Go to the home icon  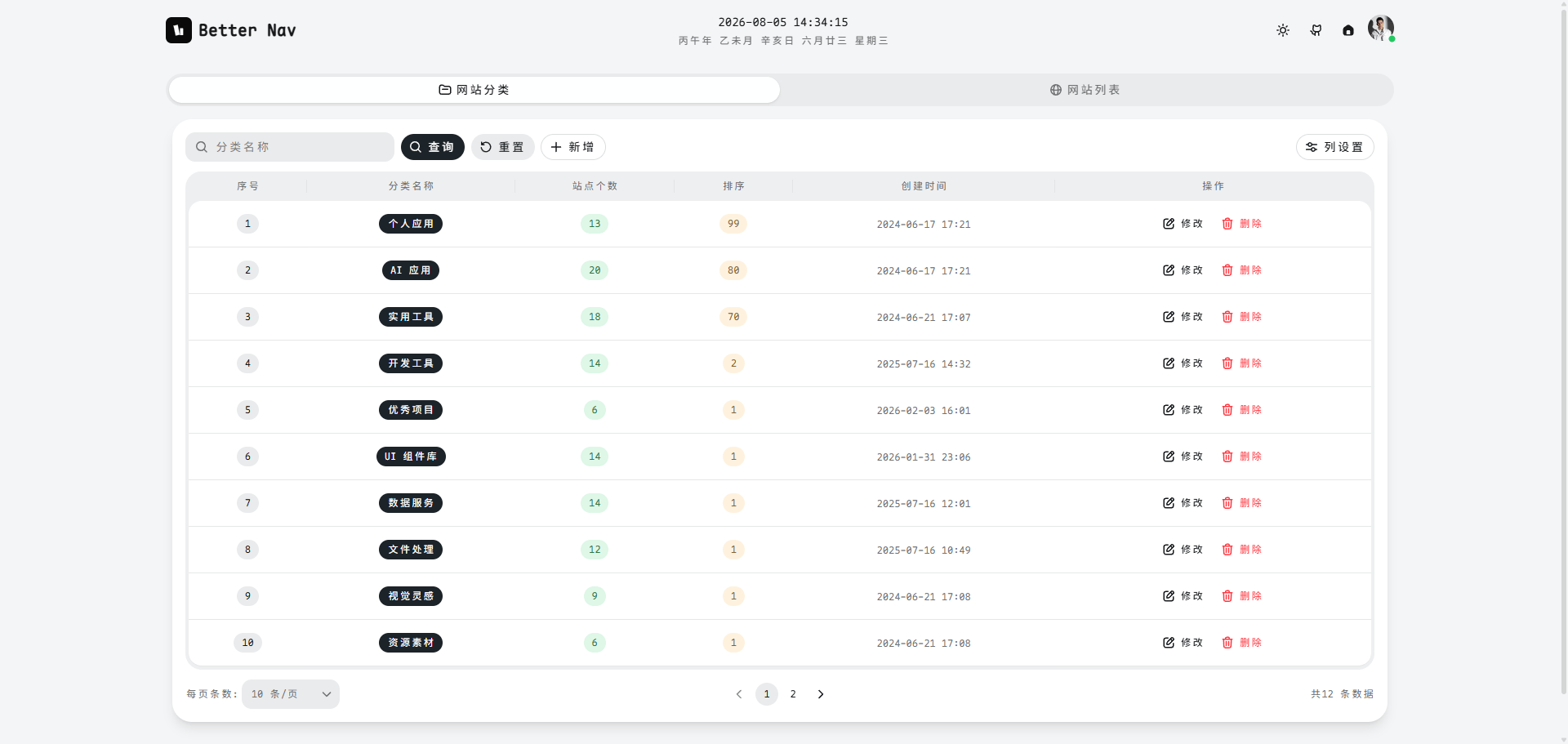coord(1348,30)
